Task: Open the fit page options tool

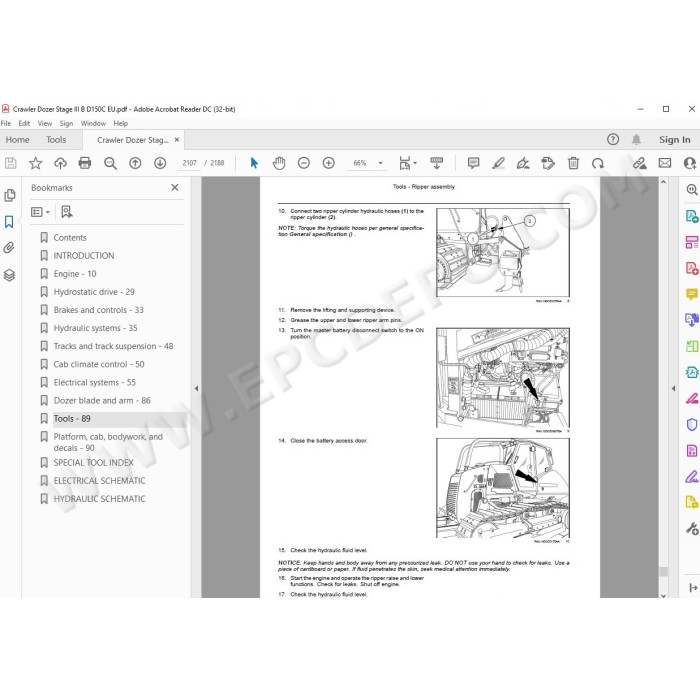Action: click(408, 163)
